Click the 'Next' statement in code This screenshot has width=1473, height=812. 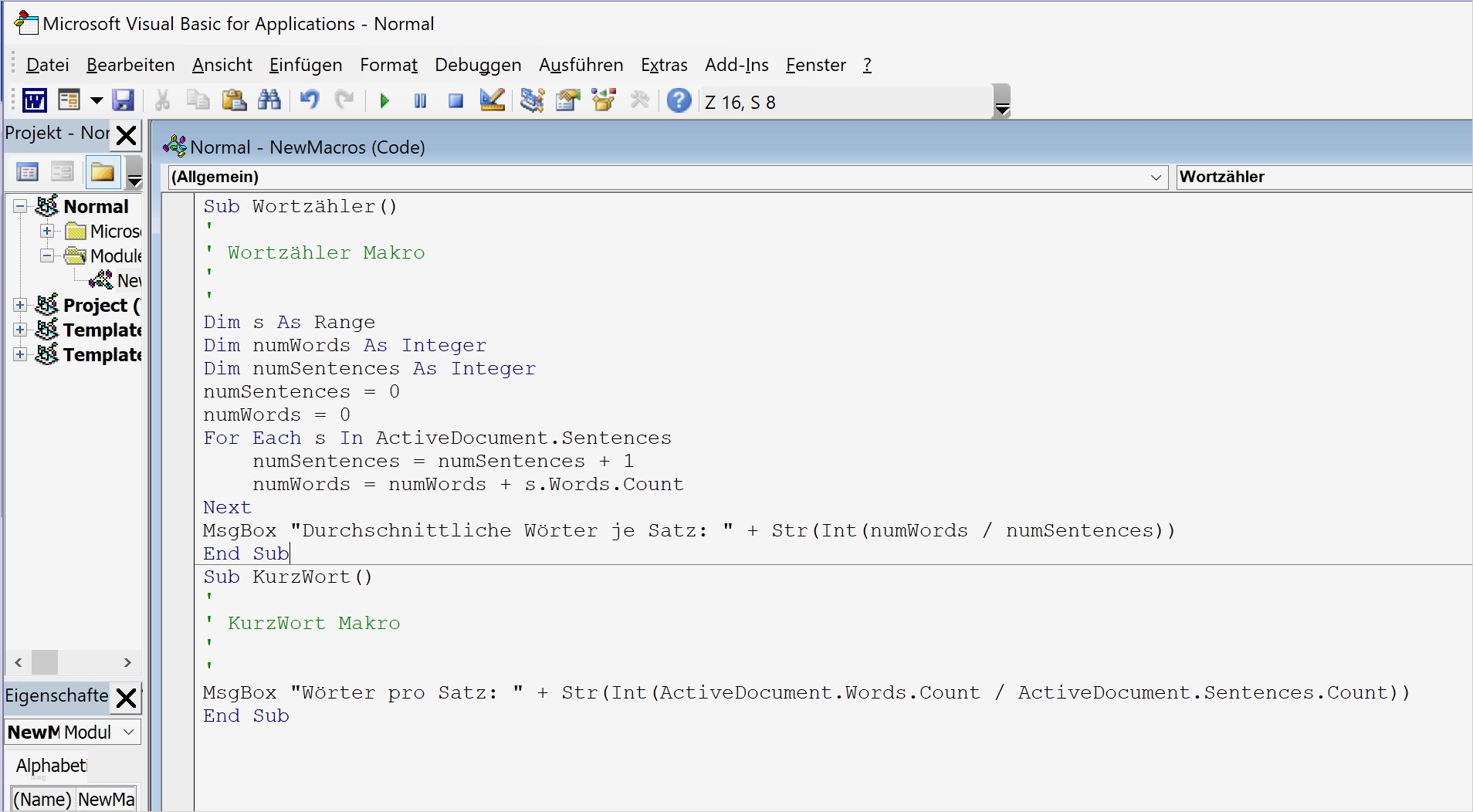[x=227, y=507]
